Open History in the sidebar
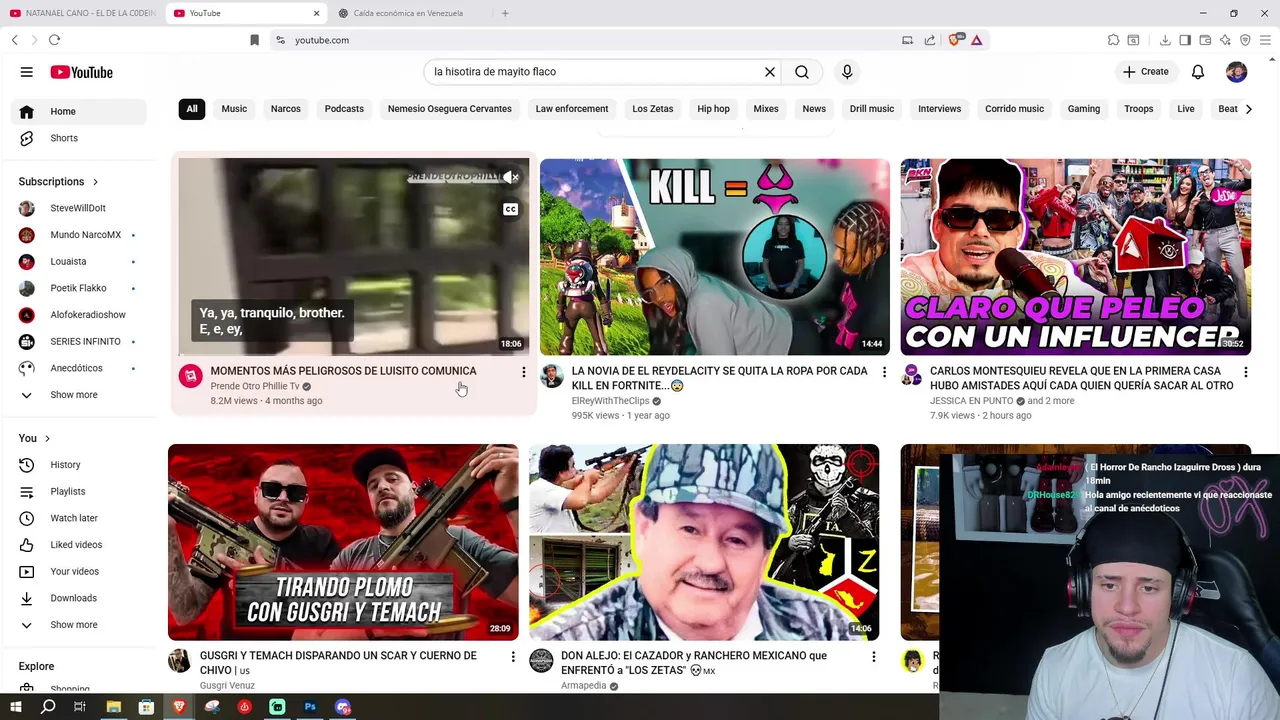1280x720 pixels. (x=79, y=465)
